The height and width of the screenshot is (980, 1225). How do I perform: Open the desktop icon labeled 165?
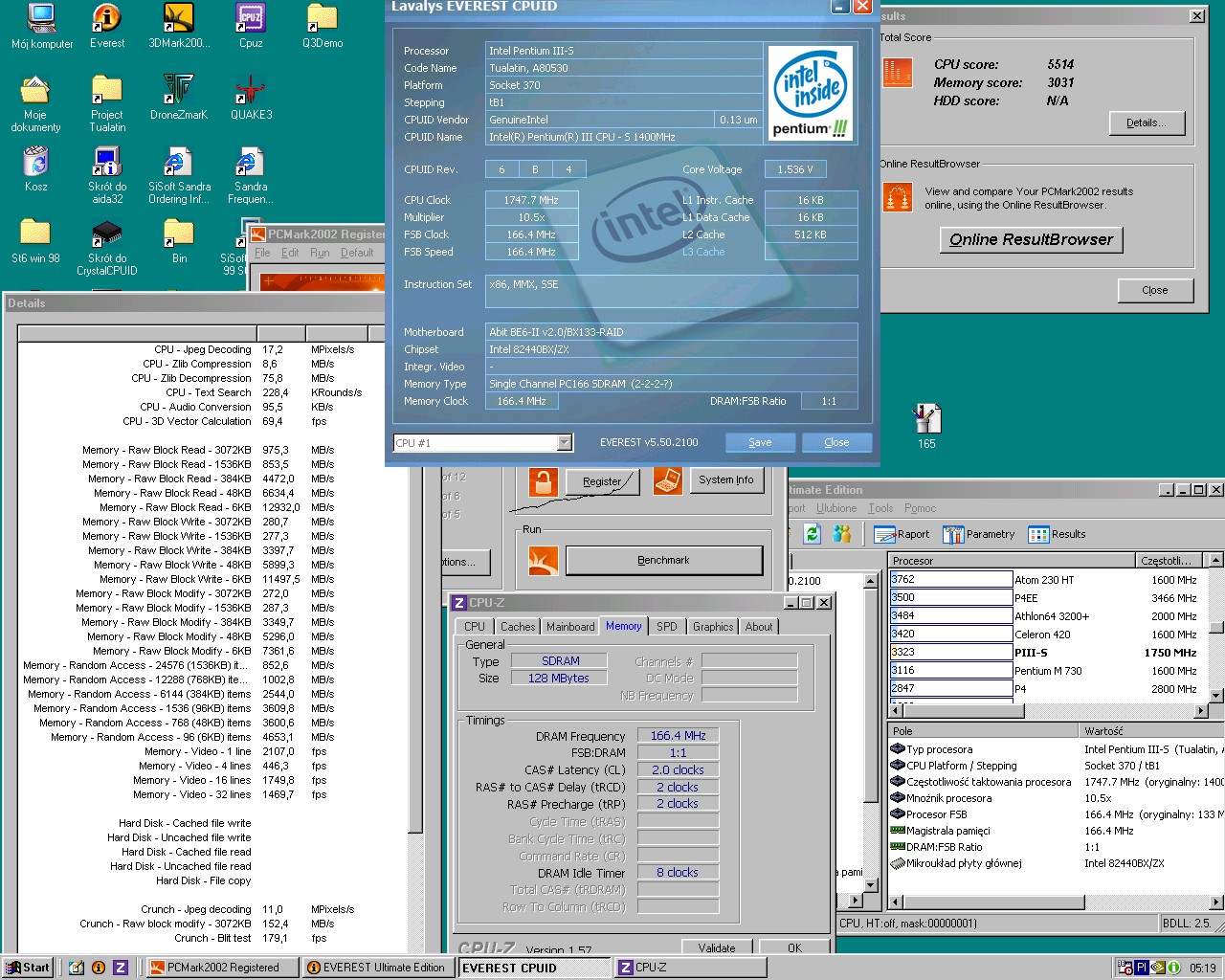pyautogui.click(x=926, y=426)
